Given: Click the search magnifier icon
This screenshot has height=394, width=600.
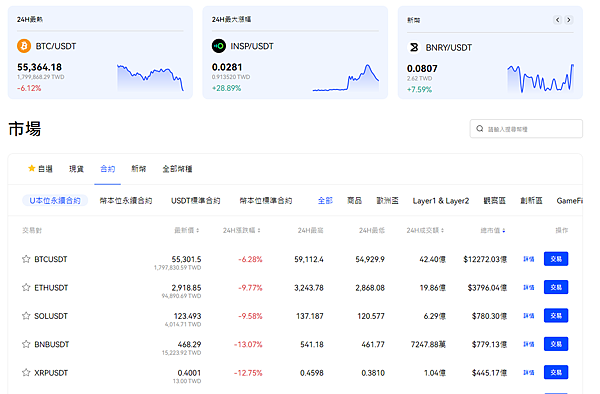Looking at the screenshot, I should click(479, 129).
